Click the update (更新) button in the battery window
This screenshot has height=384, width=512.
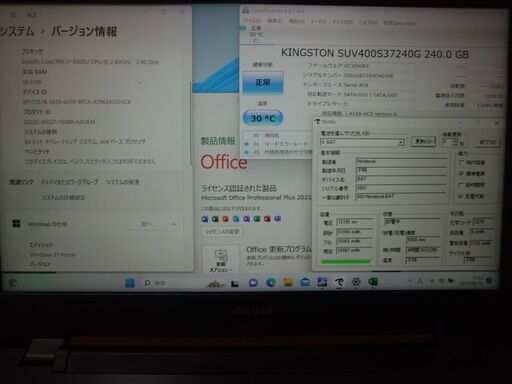(423, 141)
